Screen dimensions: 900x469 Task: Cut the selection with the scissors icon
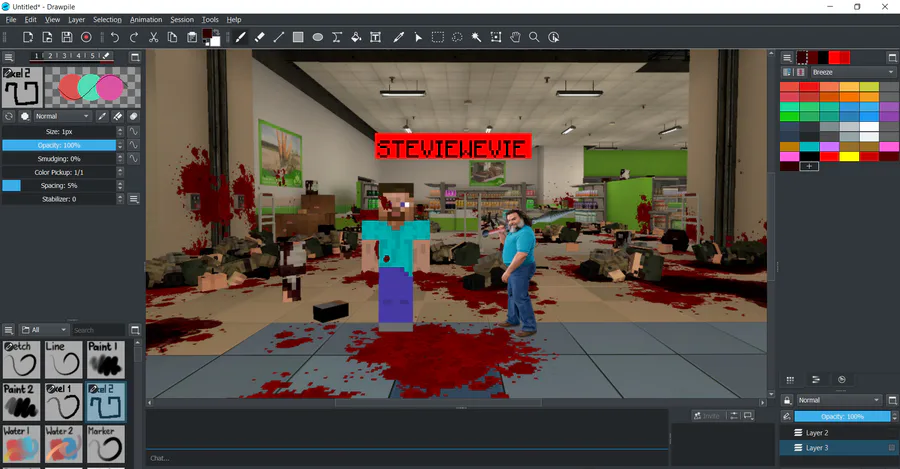[x=153, y=37]
